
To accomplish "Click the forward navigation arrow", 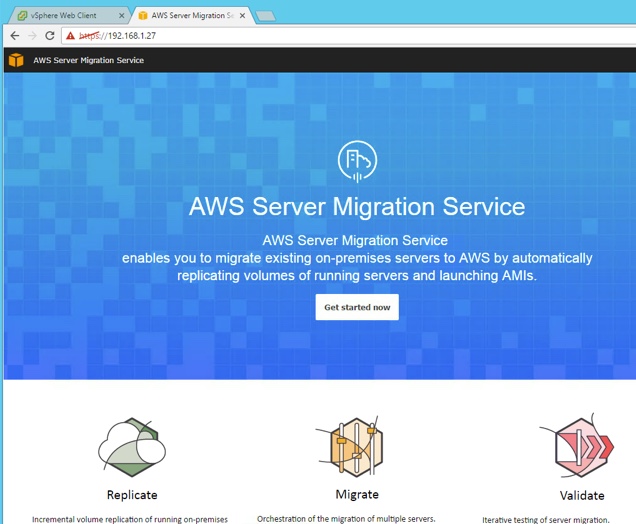I will [x=32, y=36].
